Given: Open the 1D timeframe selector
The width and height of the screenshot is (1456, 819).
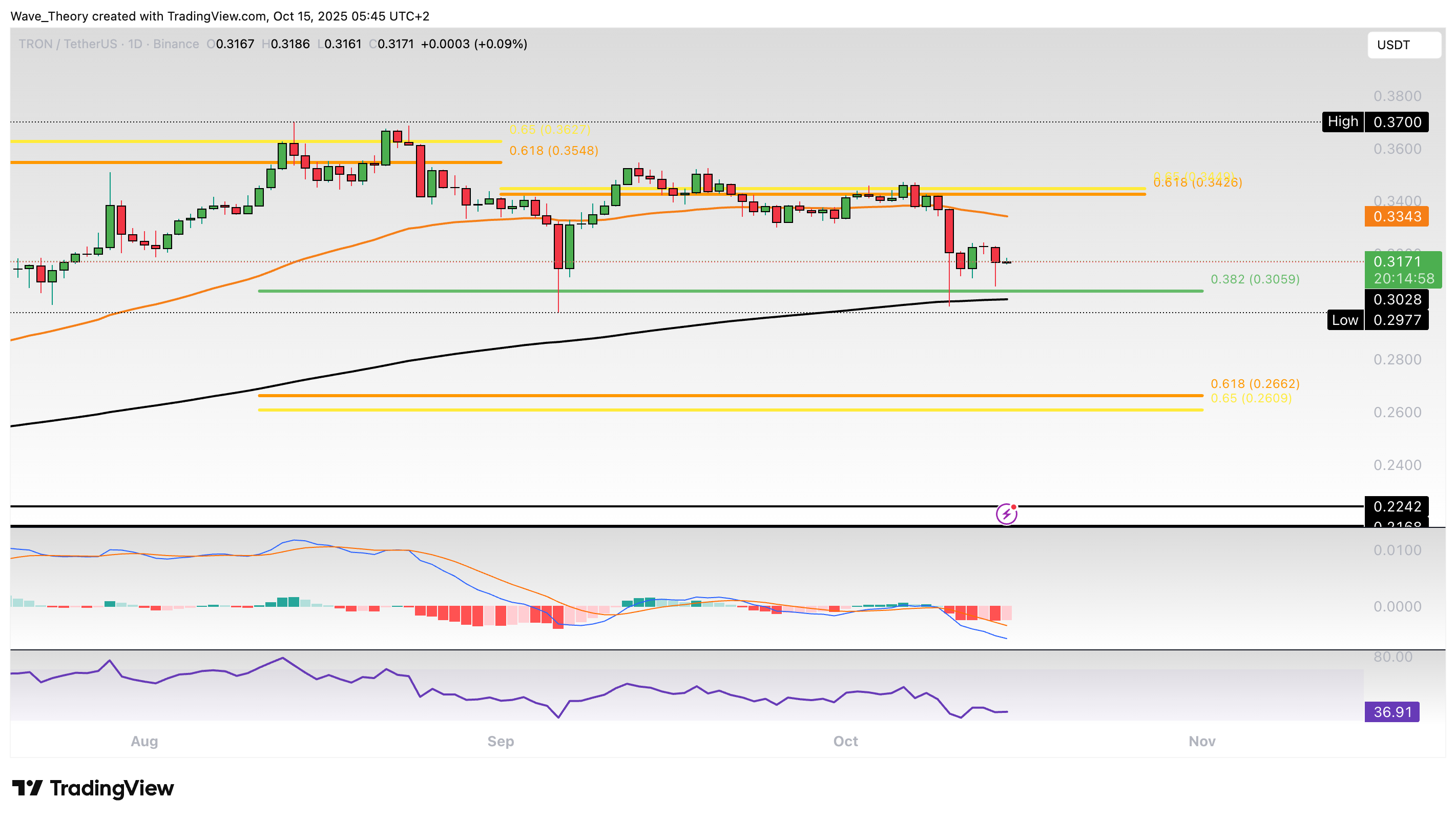Looking at the screenshot, I should [x=136, y=44].
